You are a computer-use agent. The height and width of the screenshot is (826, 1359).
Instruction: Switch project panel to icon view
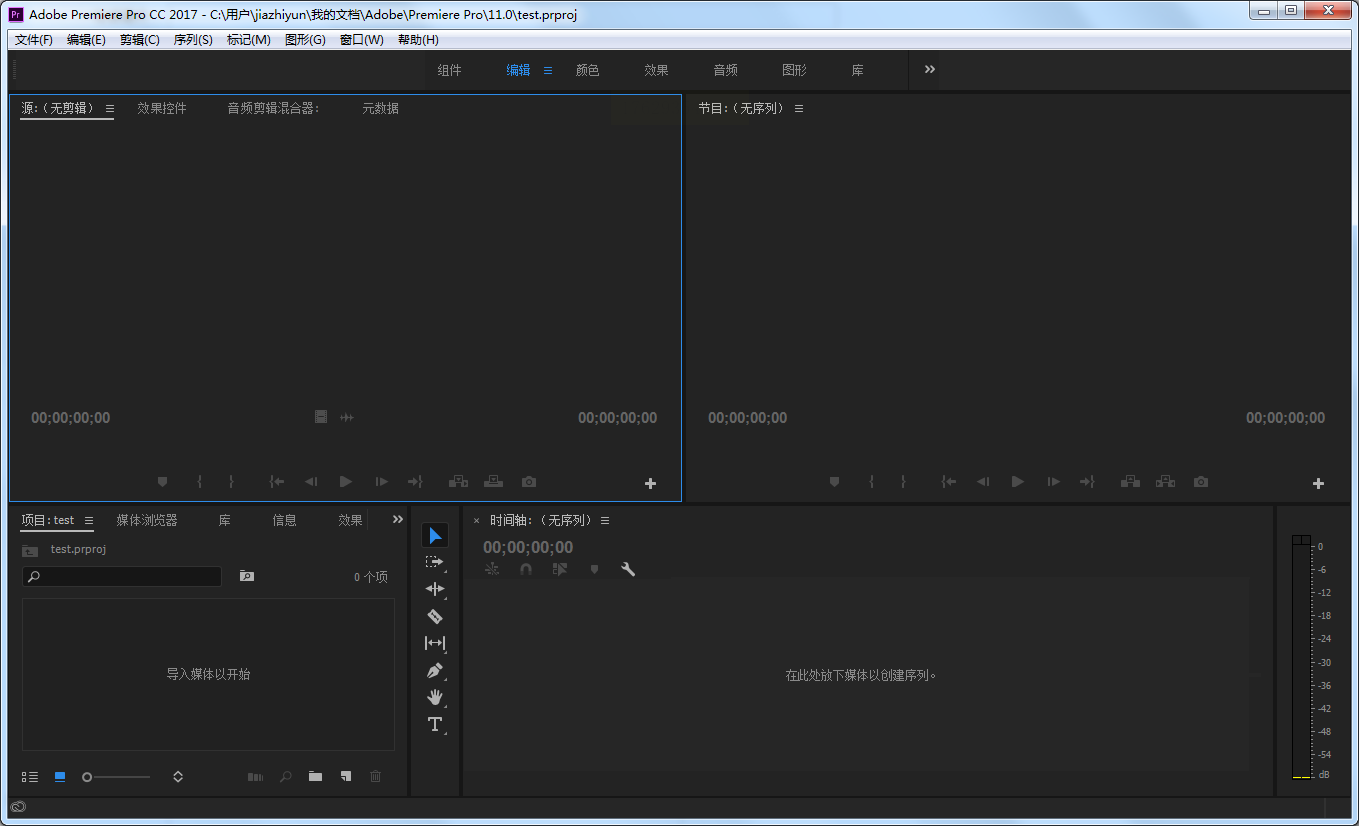coord(60,776)
